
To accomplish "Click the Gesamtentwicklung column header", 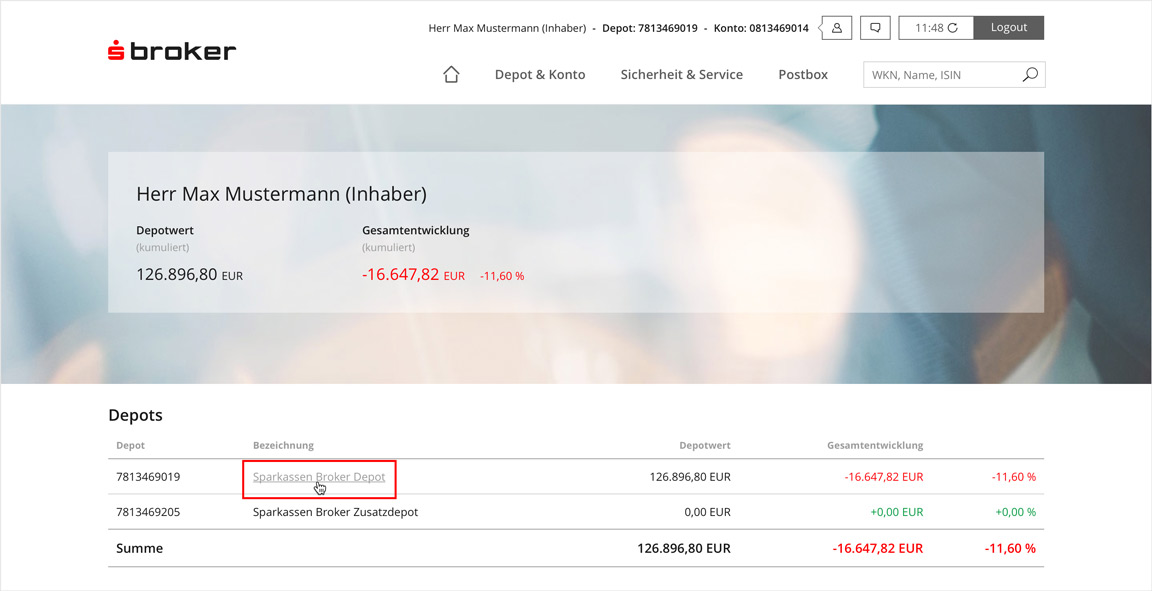I will tap(875, 445).
